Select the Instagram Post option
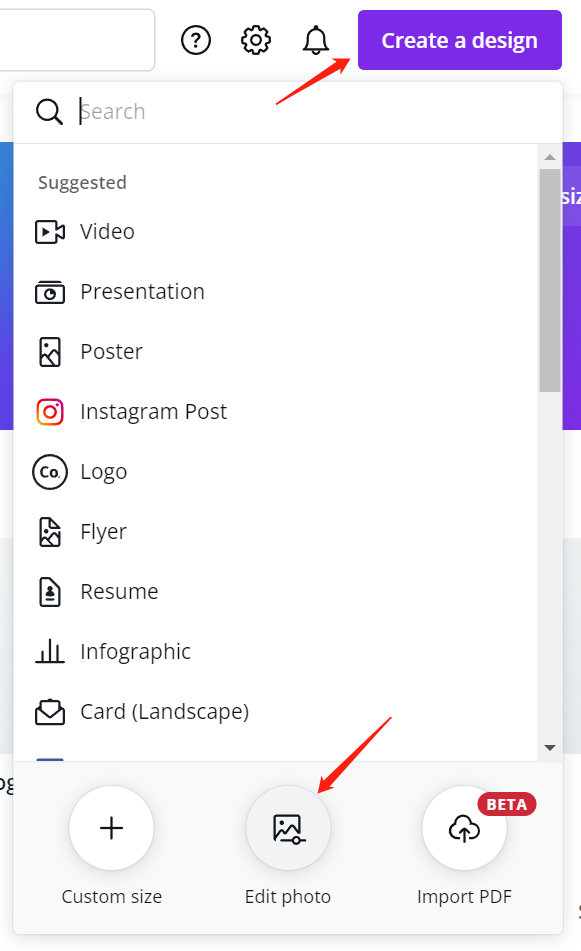581x951 pixels. pos(153,412)
